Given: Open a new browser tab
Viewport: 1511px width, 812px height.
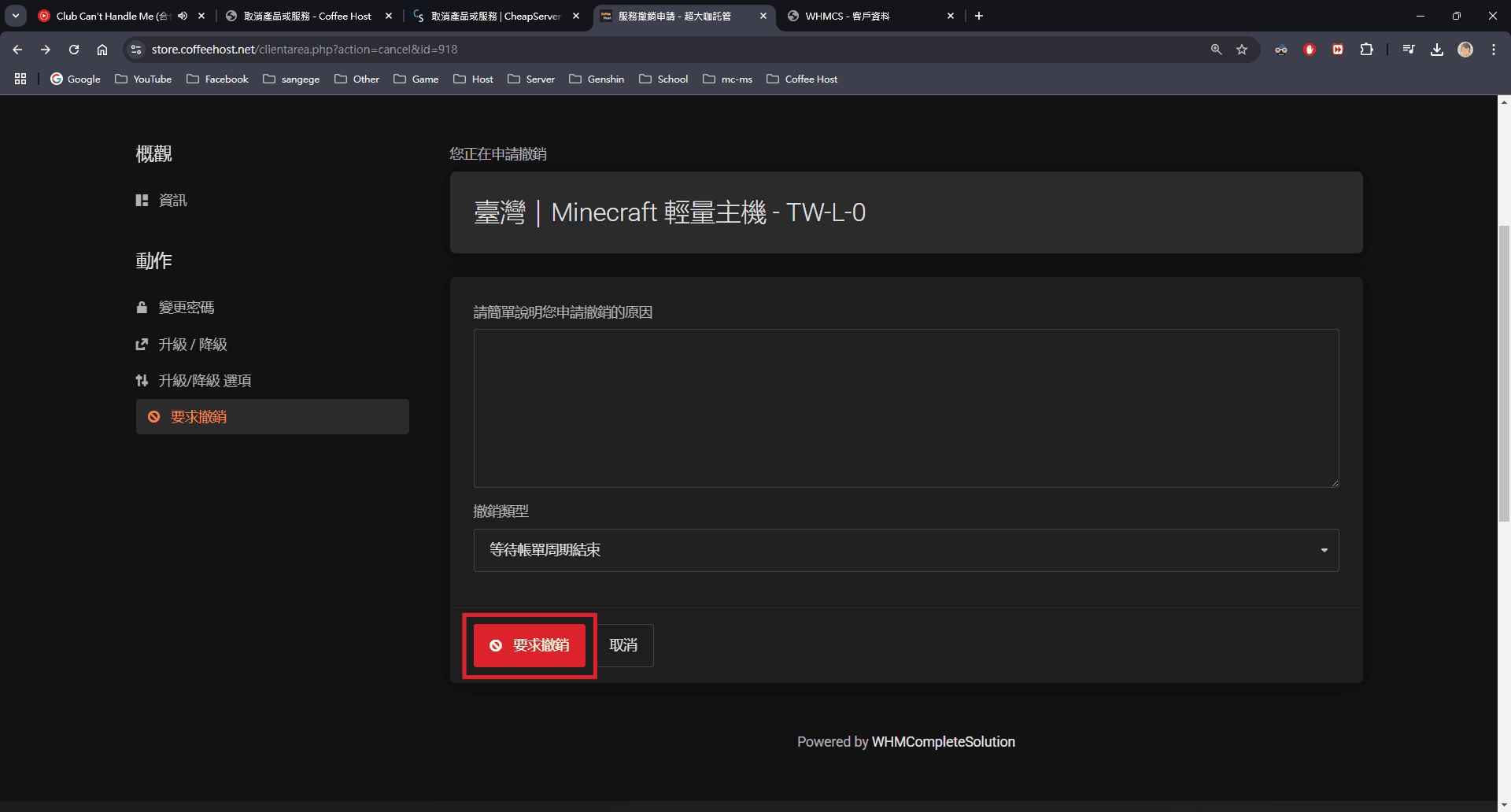Looking at the screenshot, I should coord(979,16).
